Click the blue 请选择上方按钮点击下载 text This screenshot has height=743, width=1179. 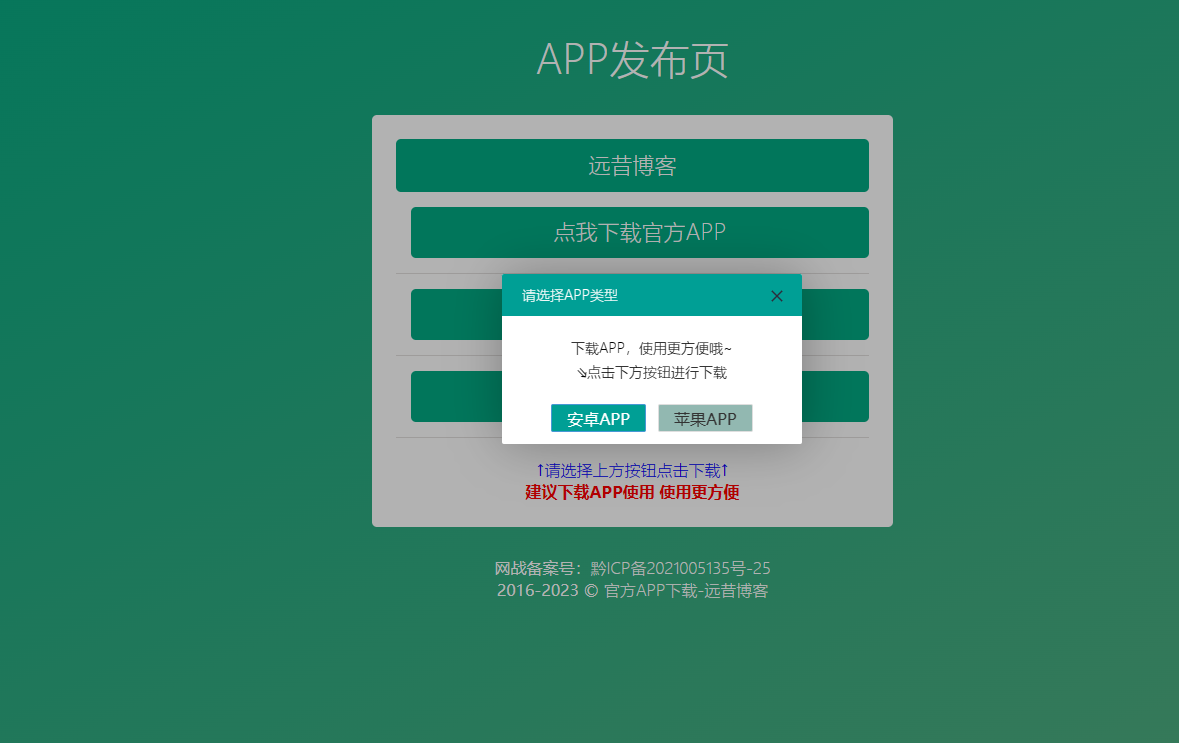point(632,470)
